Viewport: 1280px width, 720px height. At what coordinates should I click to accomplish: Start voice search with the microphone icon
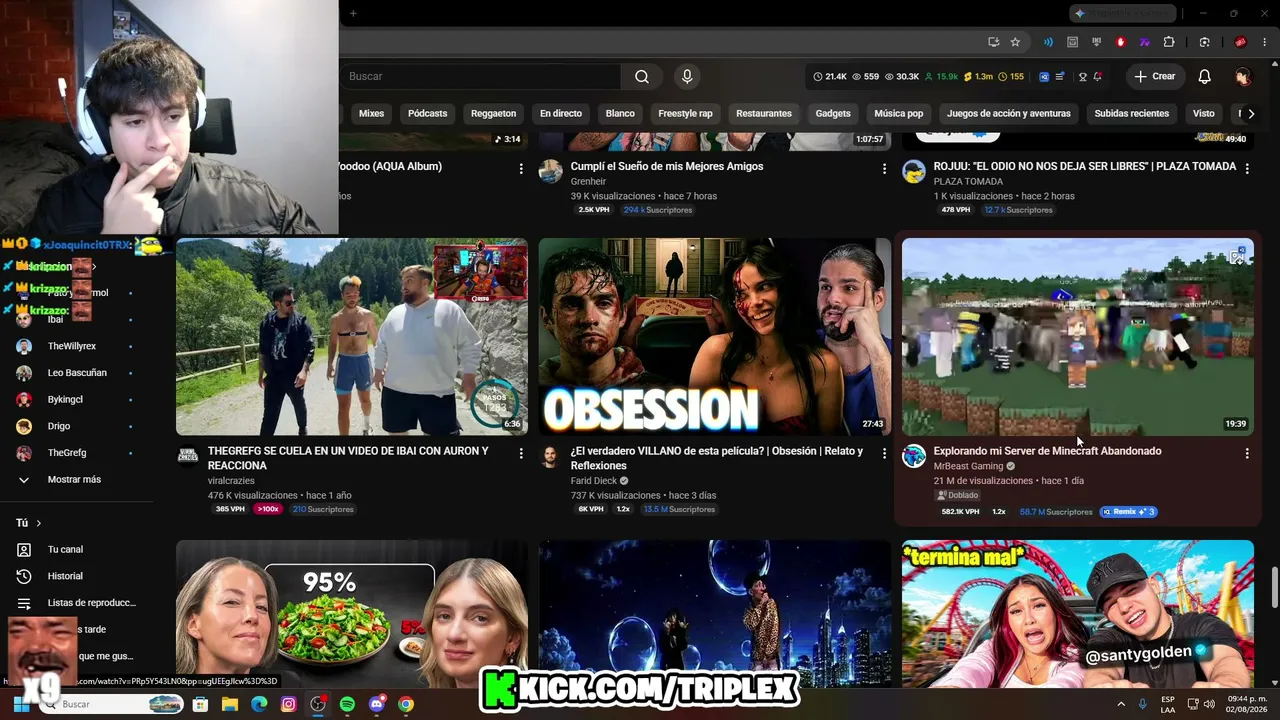coord(687,77)
